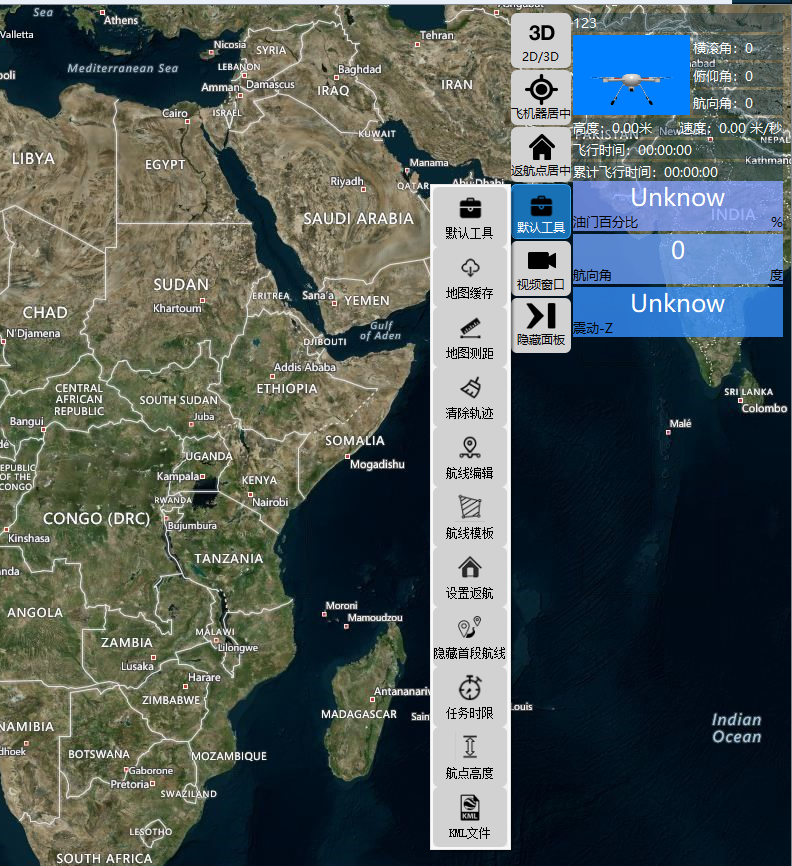Click the roll angle readout (横滚角: 0)

coord(723,48)
